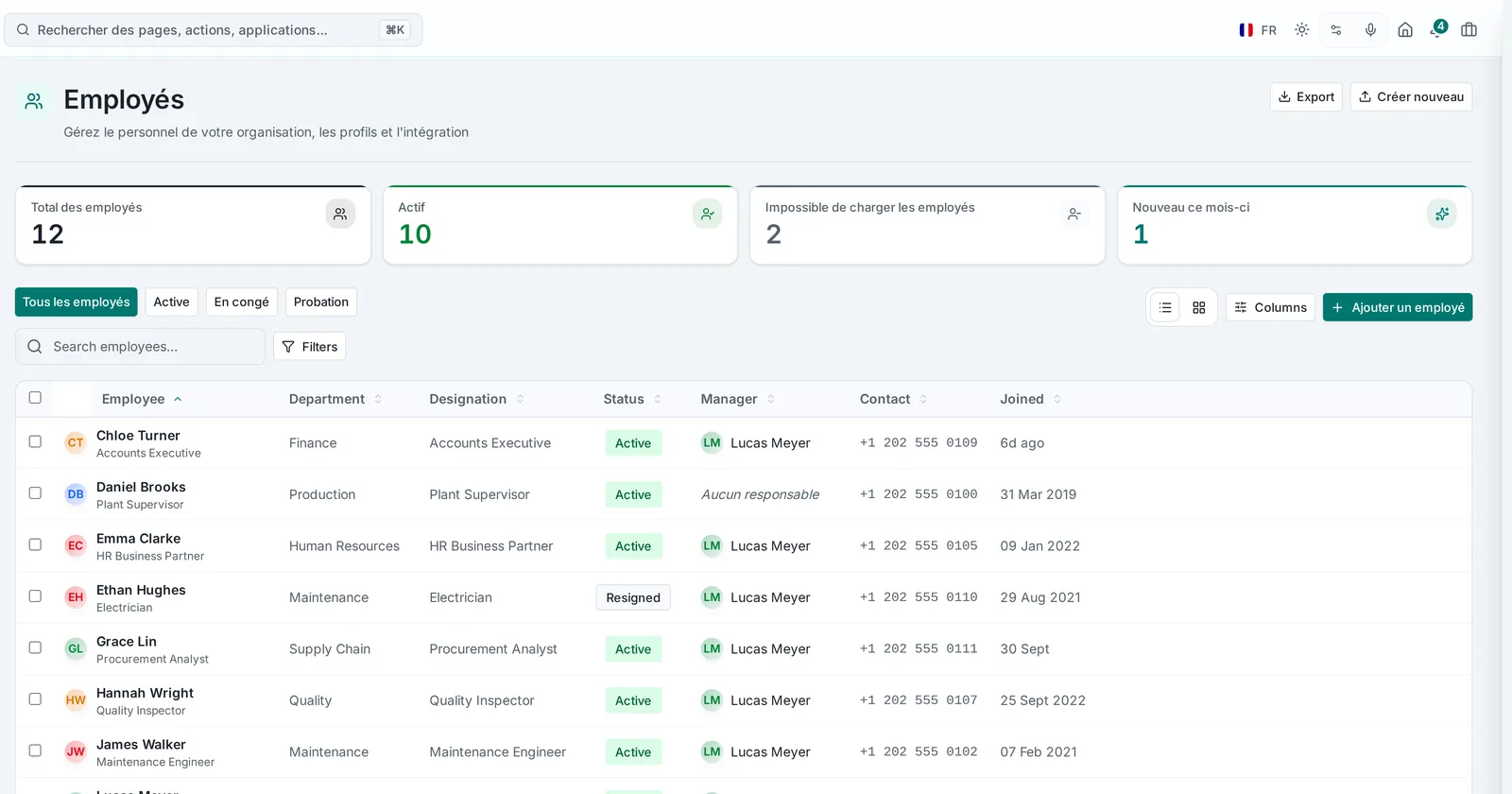Check the James Walker row checkbox
The image size is (1512, 794).
[35, 751]
